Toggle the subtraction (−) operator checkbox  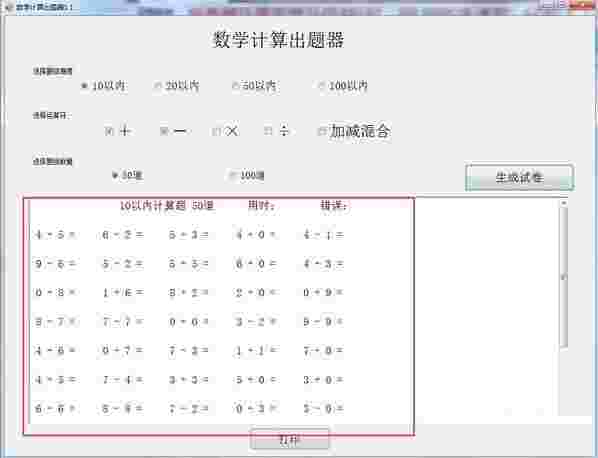pyautogui.click(x=175, y=131)
